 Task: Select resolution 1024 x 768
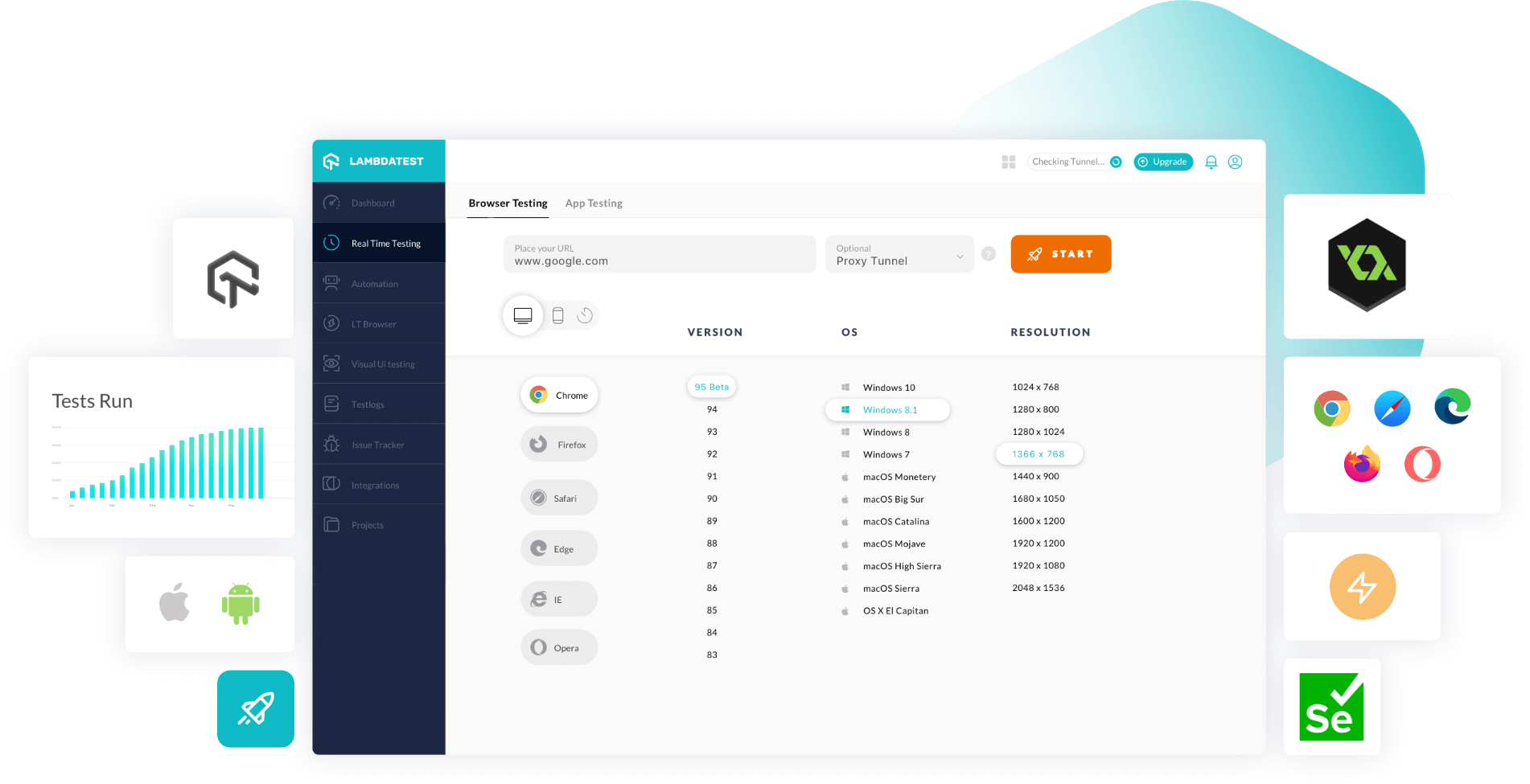click(1035, 387)
